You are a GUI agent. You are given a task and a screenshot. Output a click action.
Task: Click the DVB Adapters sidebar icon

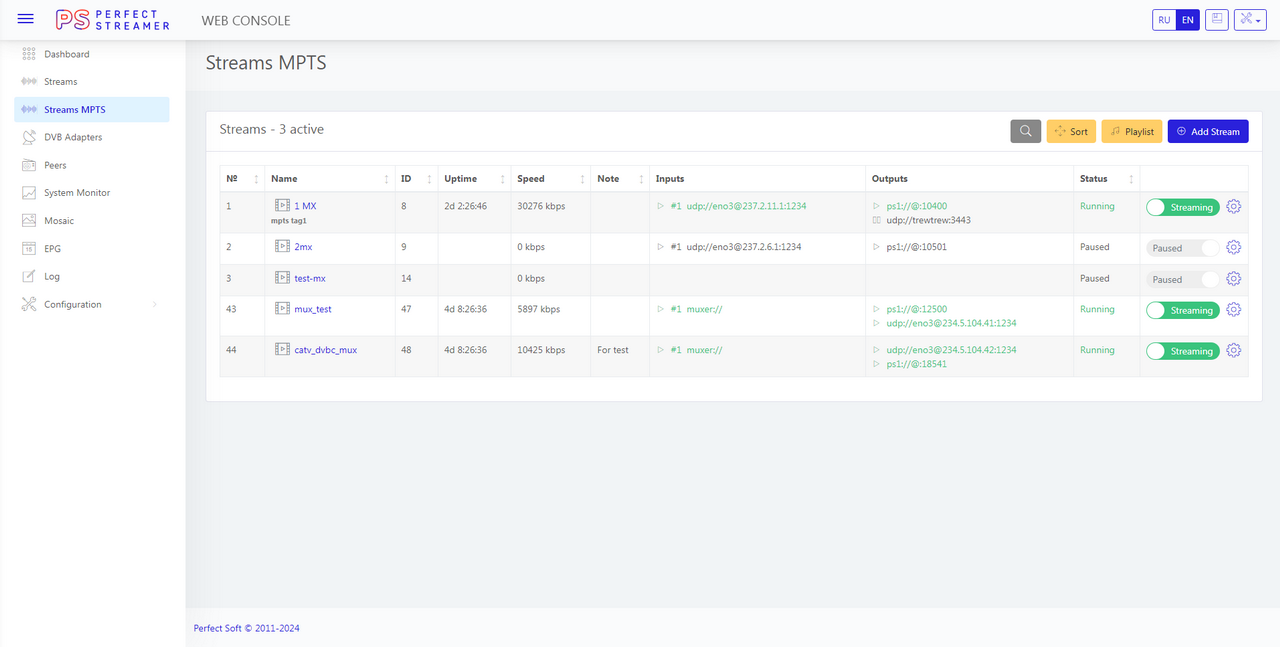click(29, 137)
